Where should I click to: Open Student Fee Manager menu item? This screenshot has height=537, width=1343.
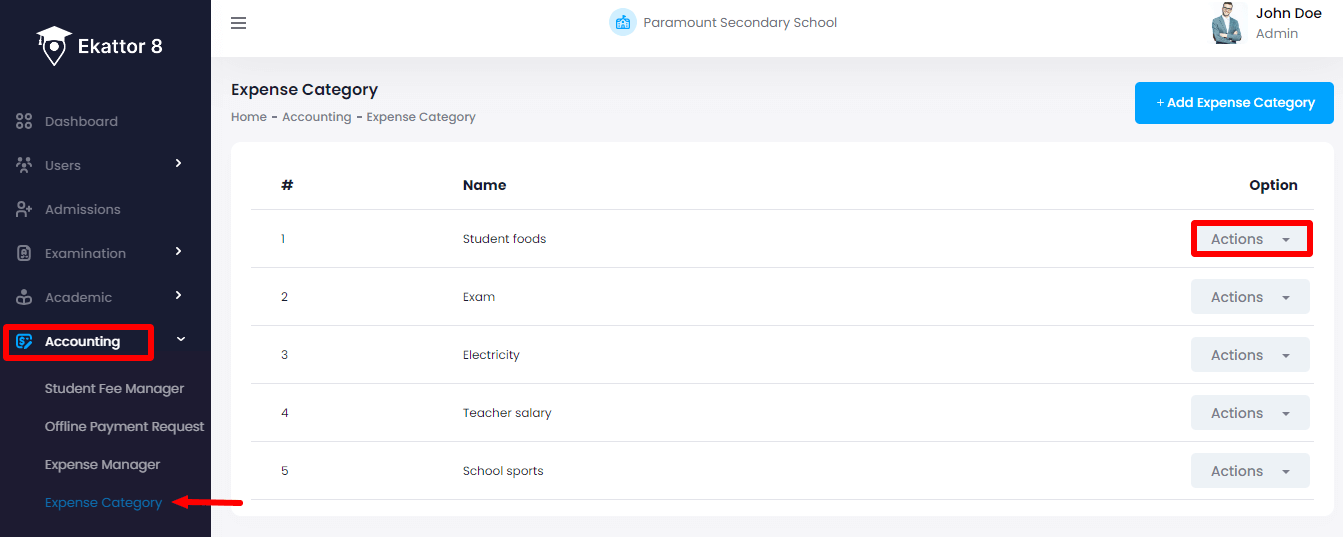[114, 388]
